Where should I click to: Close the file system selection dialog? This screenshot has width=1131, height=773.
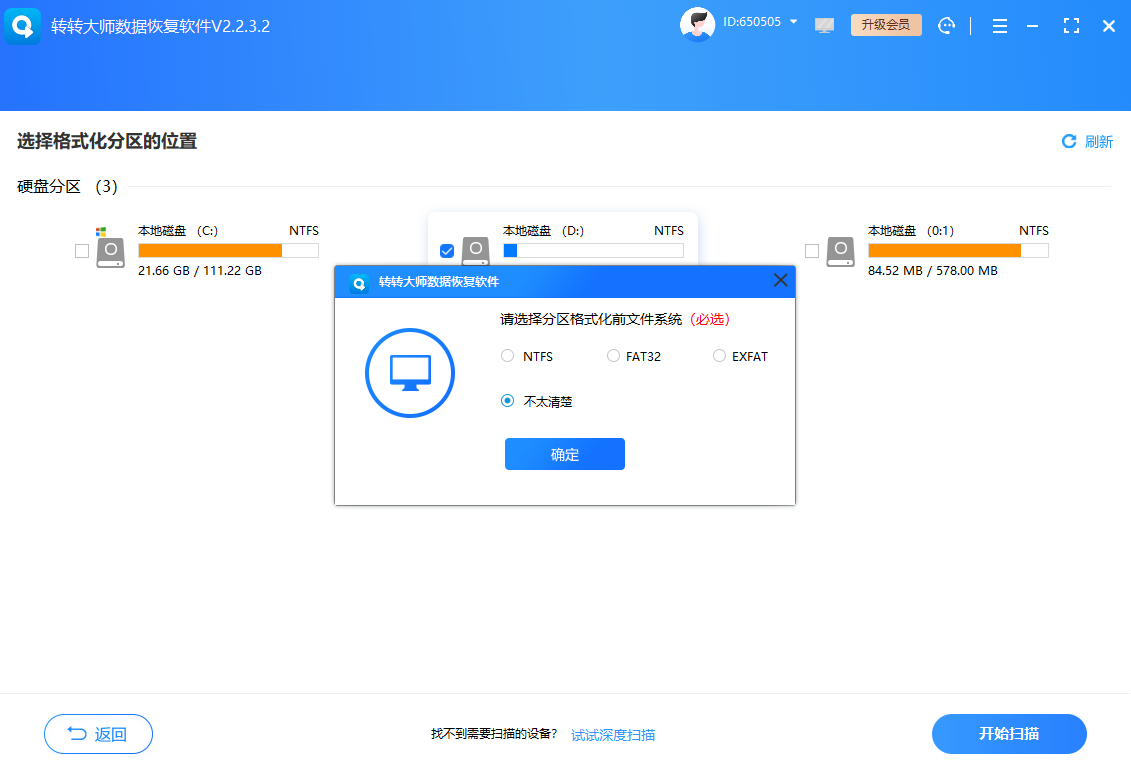tap(781, 280)
